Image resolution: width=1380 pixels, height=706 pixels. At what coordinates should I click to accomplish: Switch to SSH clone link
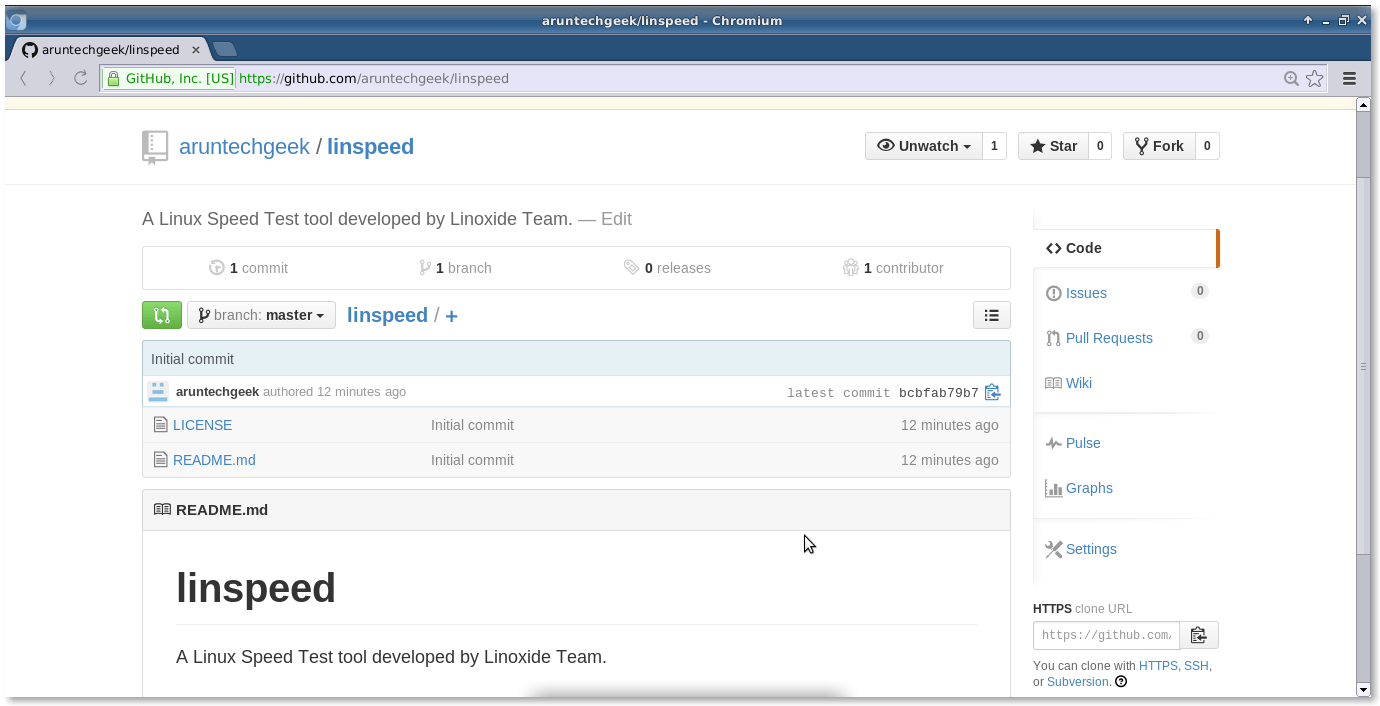(x=1196, y=664)
